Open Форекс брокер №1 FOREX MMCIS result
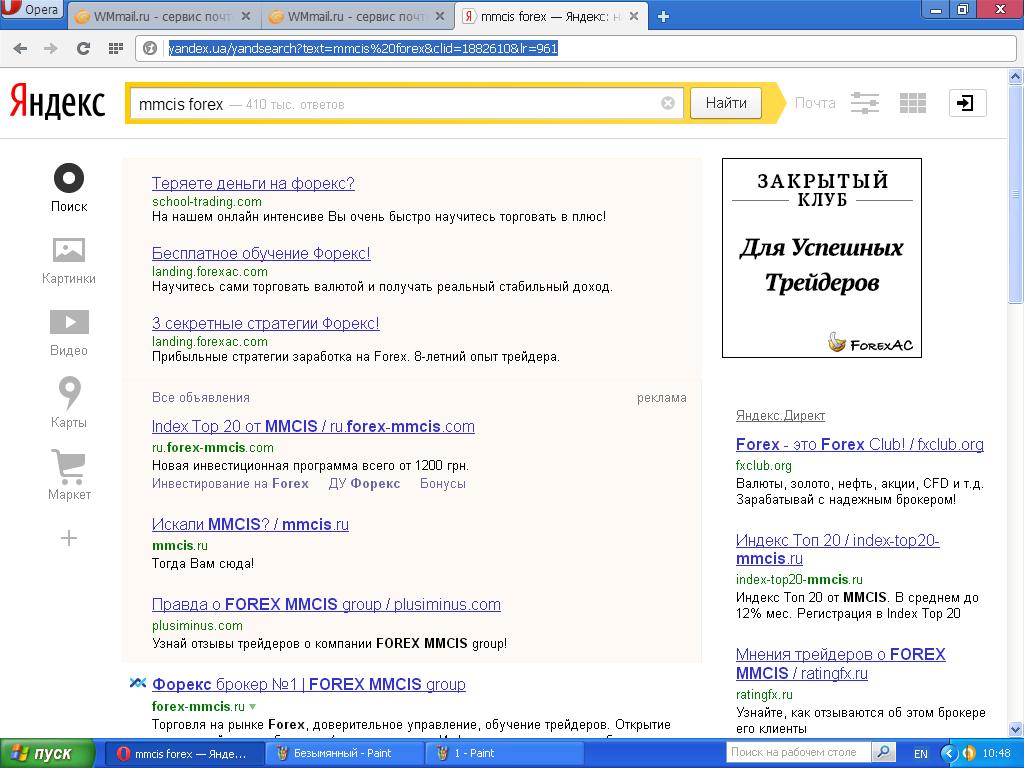 click(x=308, y=684)
